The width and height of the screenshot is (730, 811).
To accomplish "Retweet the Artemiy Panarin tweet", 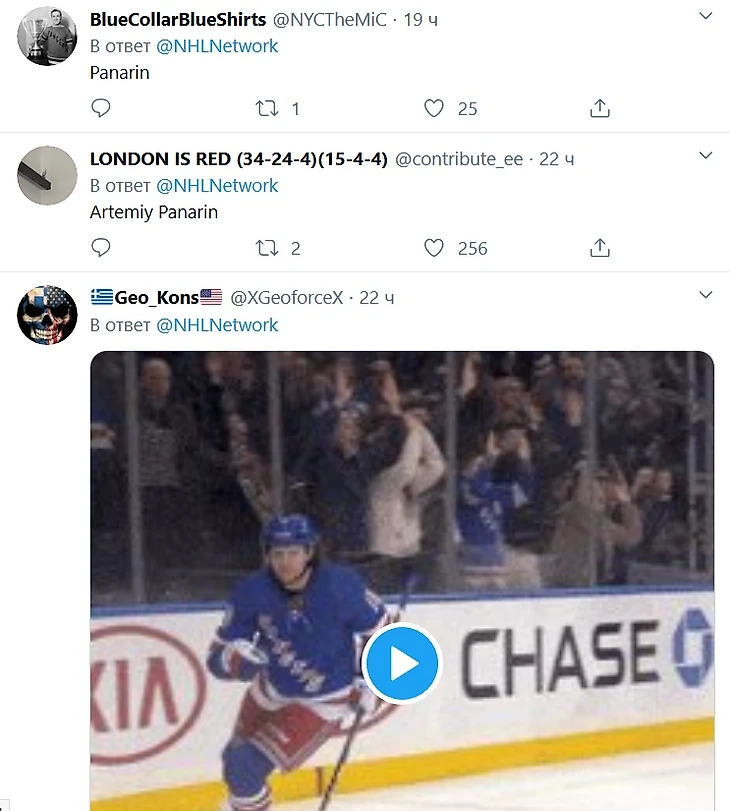I will [x=267, y=247].
